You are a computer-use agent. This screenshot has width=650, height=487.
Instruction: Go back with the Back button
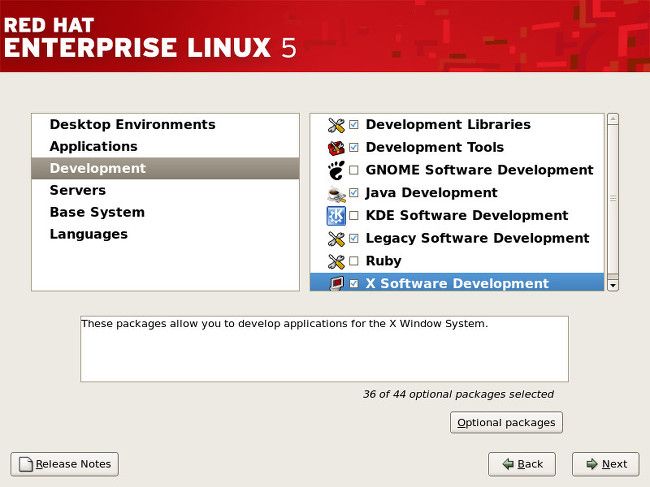click(x=522, y=464)
